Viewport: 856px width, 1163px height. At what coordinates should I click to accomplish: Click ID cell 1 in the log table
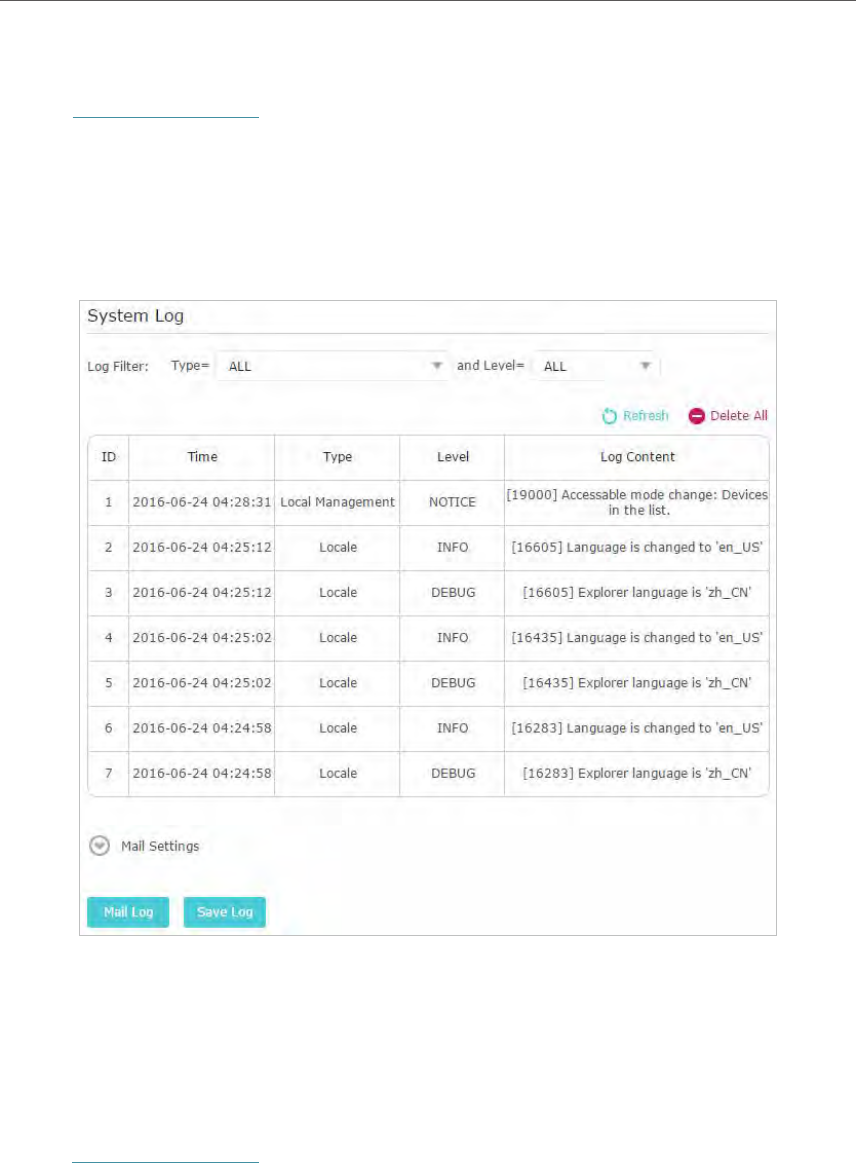[108, 502]
